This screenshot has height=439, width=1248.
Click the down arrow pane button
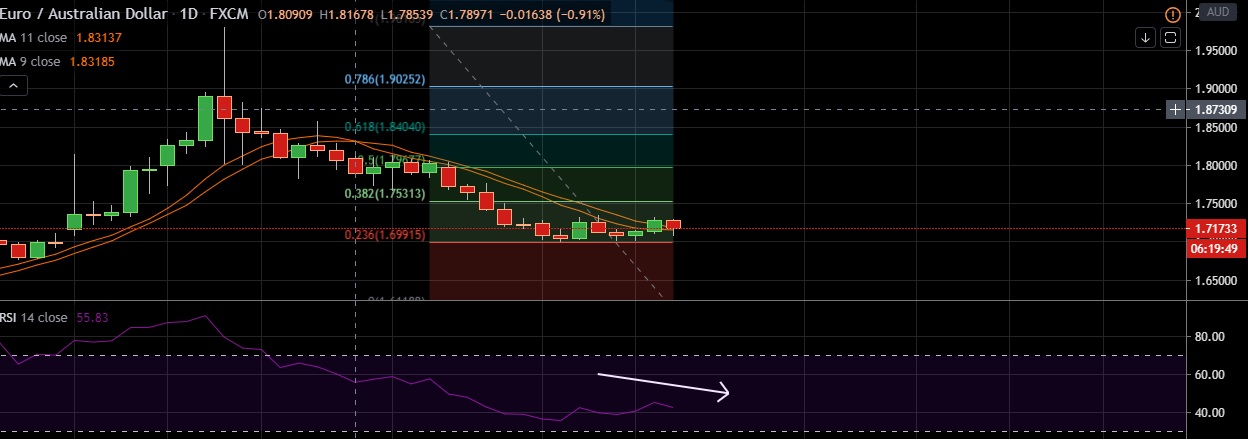(x=1146, y=38)
